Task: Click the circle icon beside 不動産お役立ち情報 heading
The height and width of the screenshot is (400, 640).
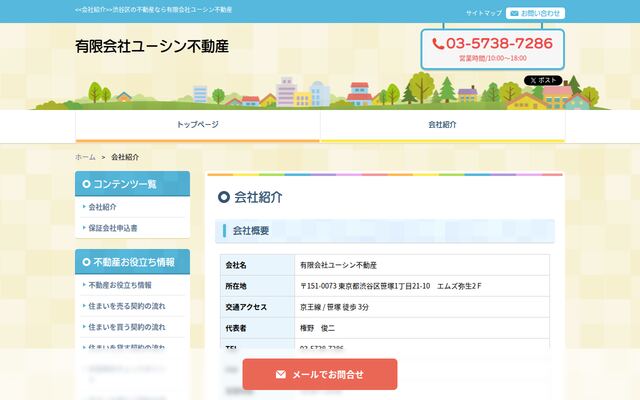Action: point(86,262)
